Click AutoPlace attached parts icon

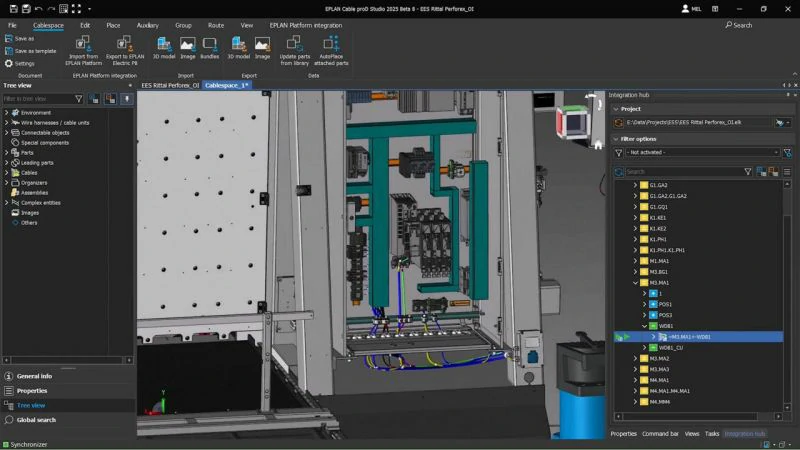pyautogui.click(x=331, y=44)
